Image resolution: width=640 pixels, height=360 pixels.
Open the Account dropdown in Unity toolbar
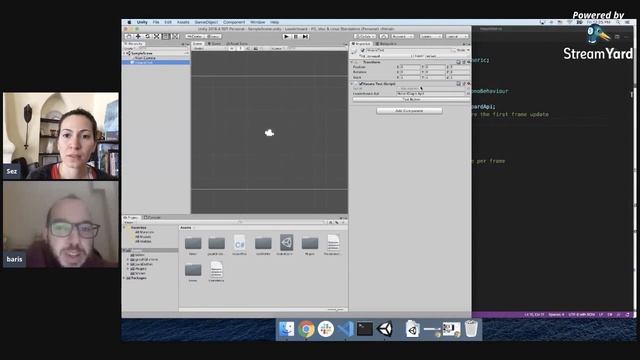(403, 36)
